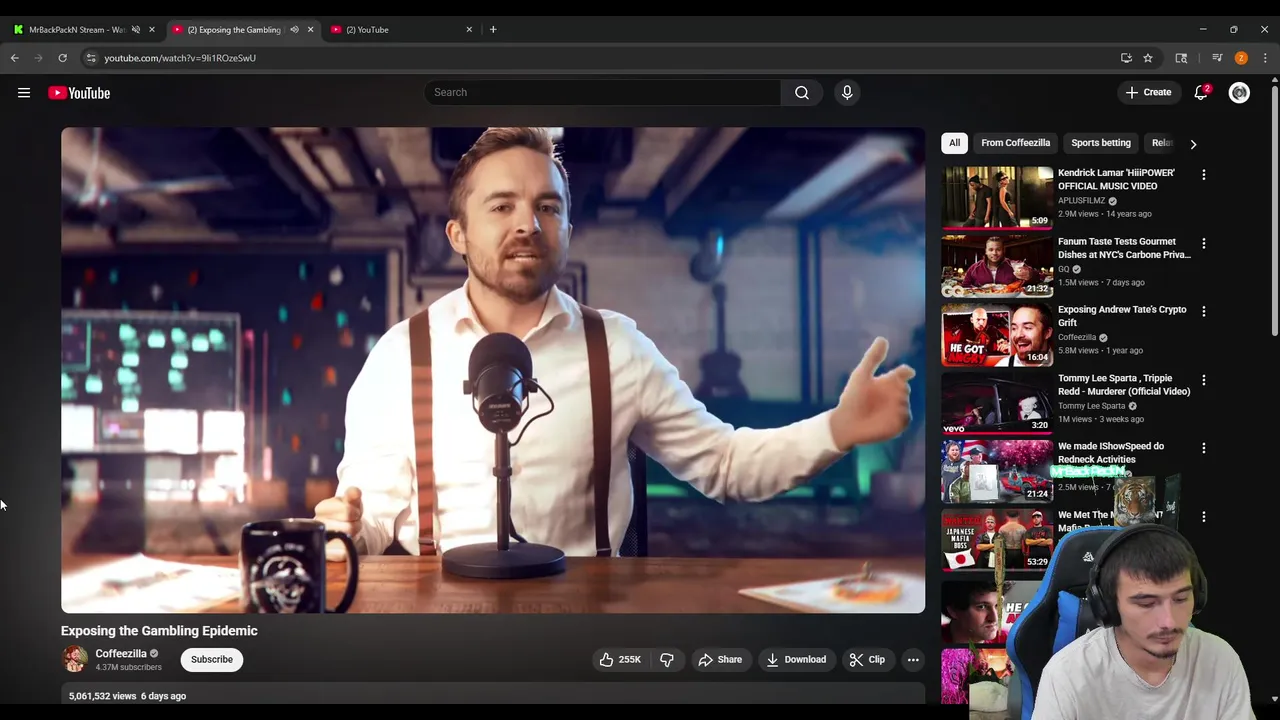Switch to the (2) YouTube tab
The image size is (1280, 720).
coord(390,30)
